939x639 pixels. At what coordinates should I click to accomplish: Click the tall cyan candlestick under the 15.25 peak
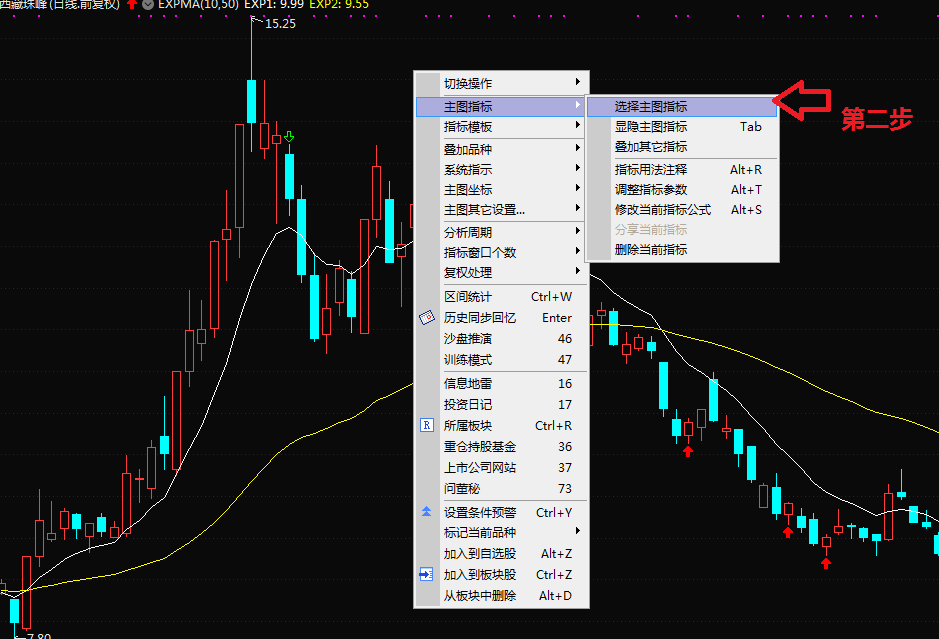[x=252, y=101]
